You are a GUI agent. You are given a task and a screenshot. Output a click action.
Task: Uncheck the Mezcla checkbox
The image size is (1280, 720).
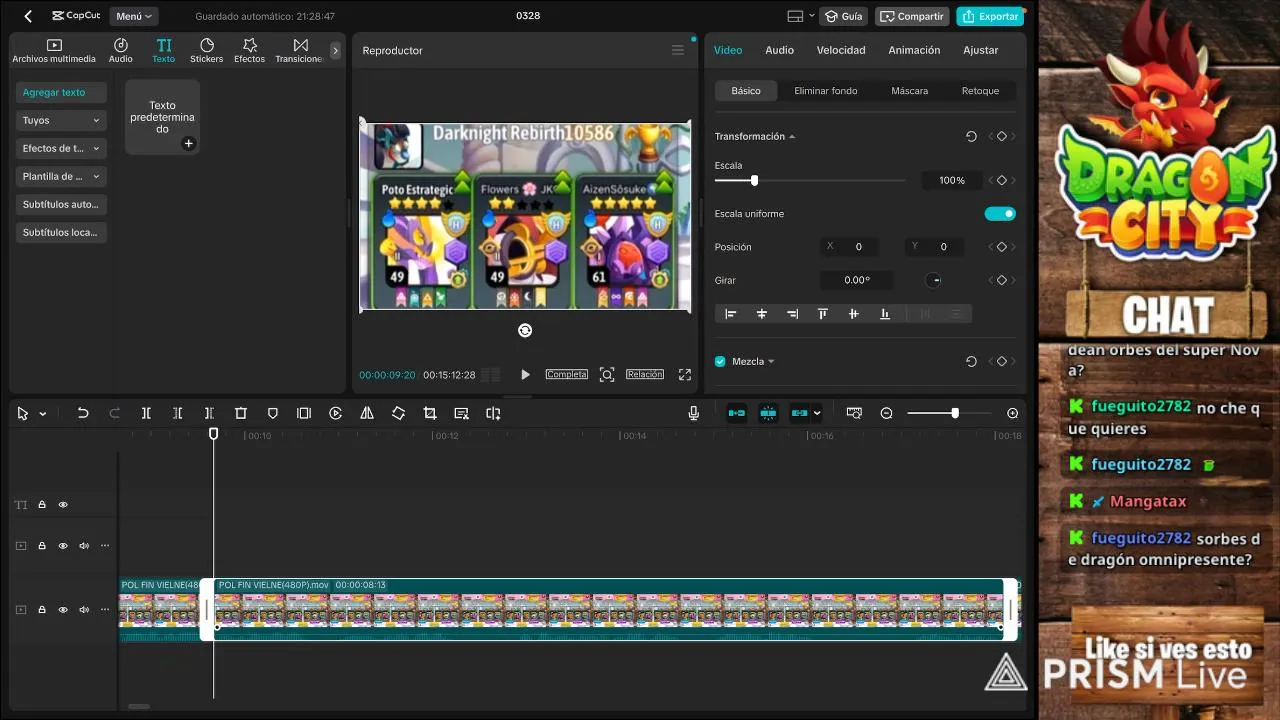click(720, 361)
